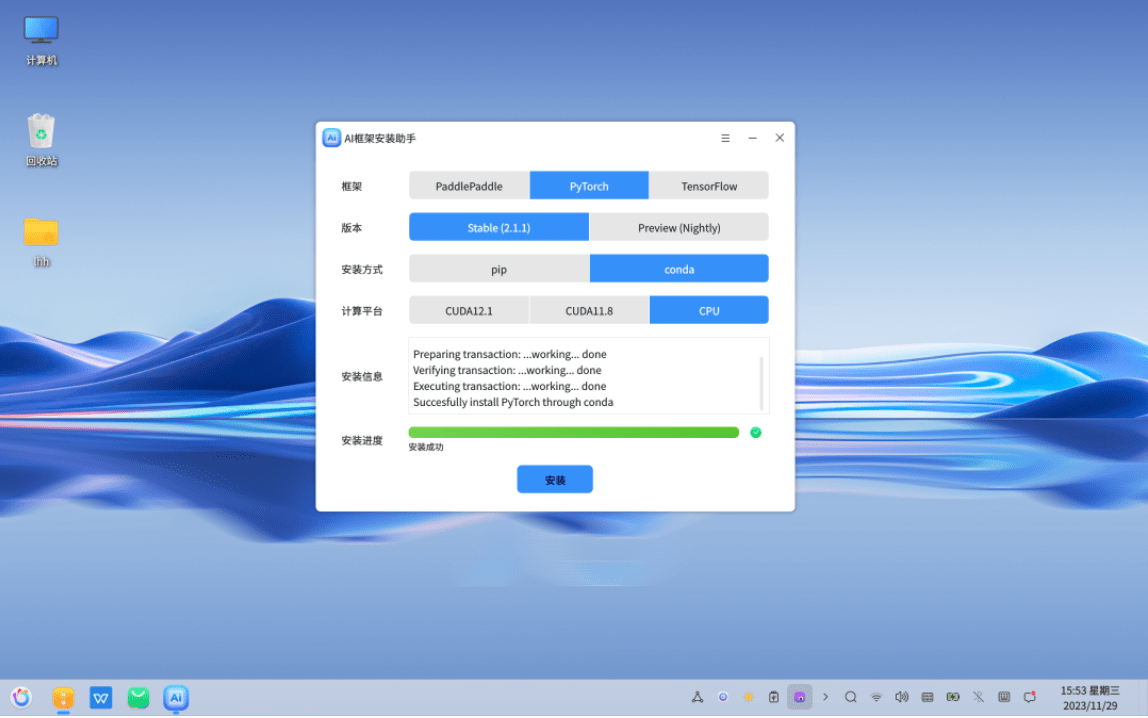The width and height of the screenshot is (1148, 718).
Task: Click inside the installation log area
Action: pyautogui.click(x=588, y=378)
